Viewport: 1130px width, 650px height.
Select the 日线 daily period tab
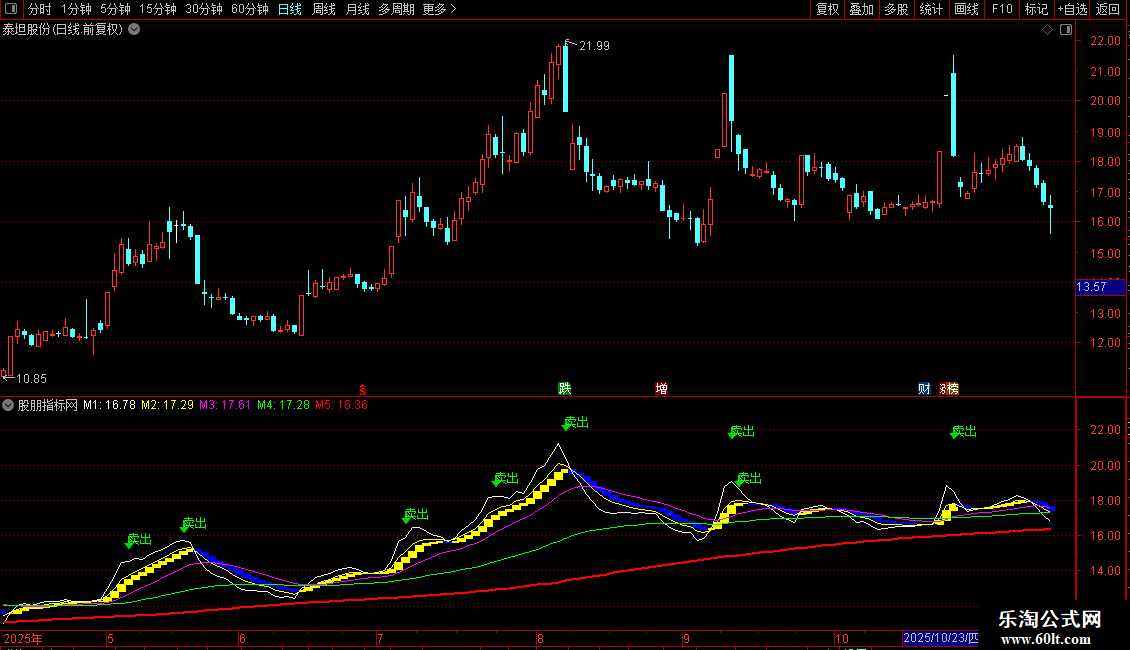tap(290, 9)
